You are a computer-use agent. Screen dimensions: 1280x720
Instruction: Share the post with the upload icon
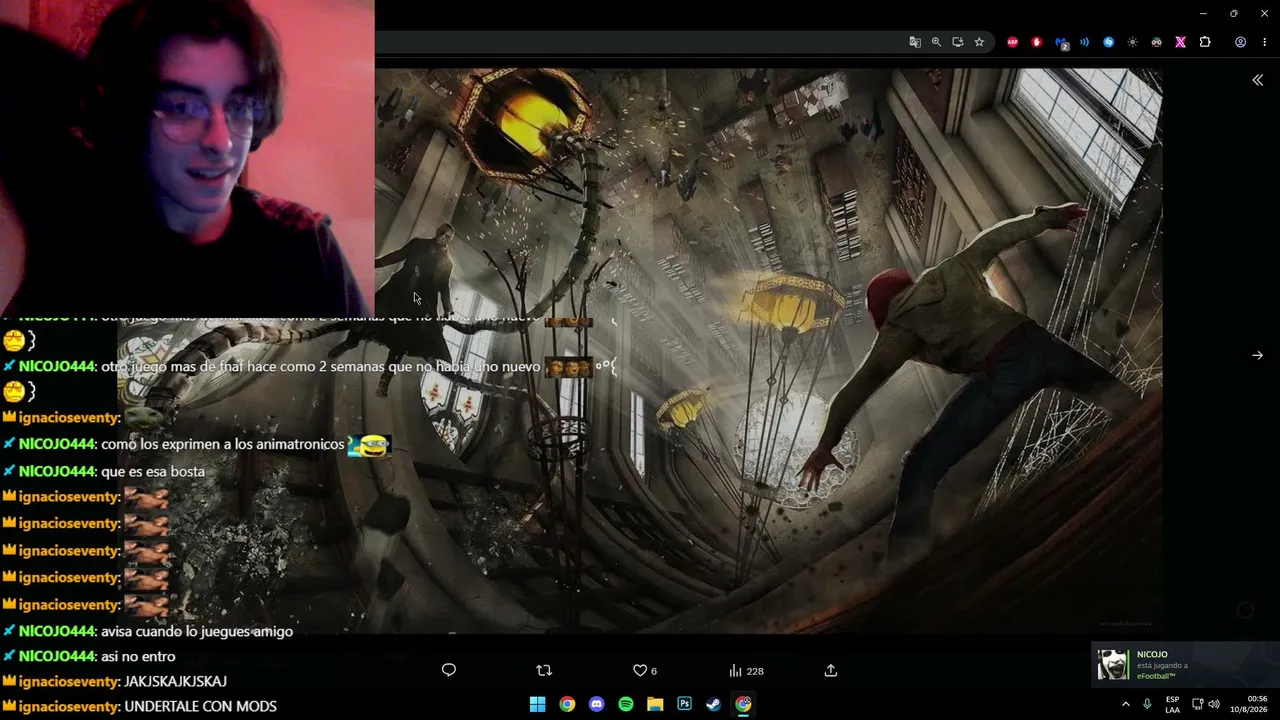(x=830, y=670)
